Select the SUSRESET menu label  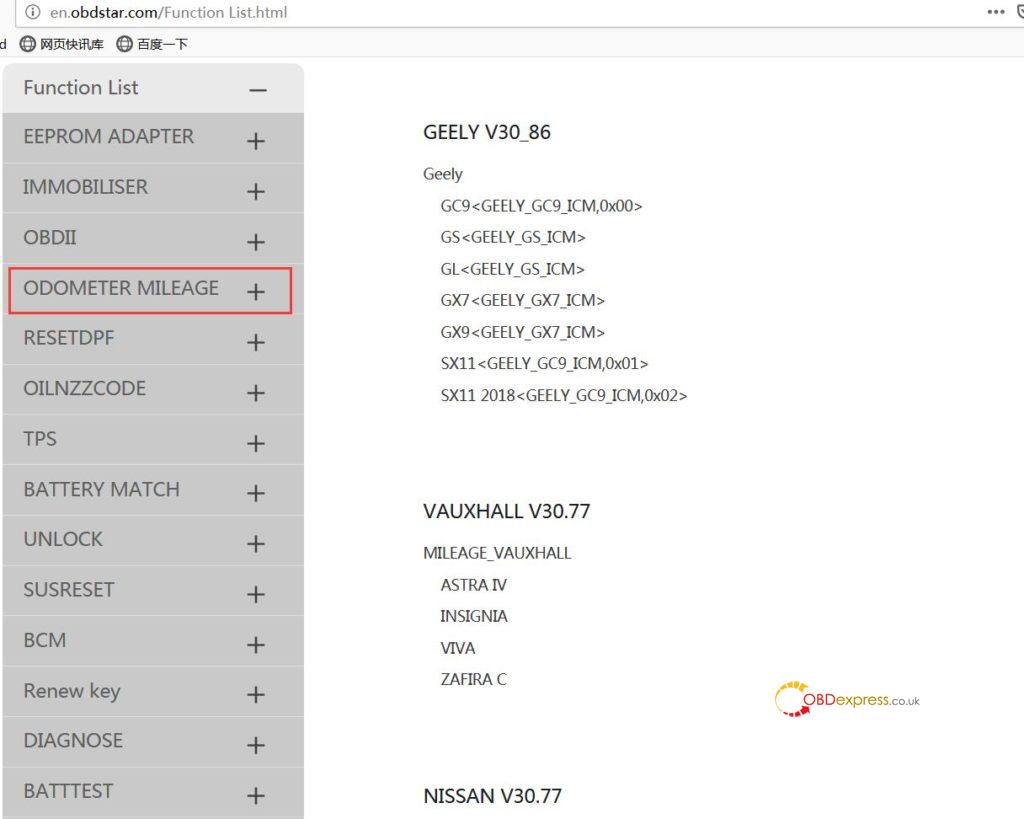69,590
